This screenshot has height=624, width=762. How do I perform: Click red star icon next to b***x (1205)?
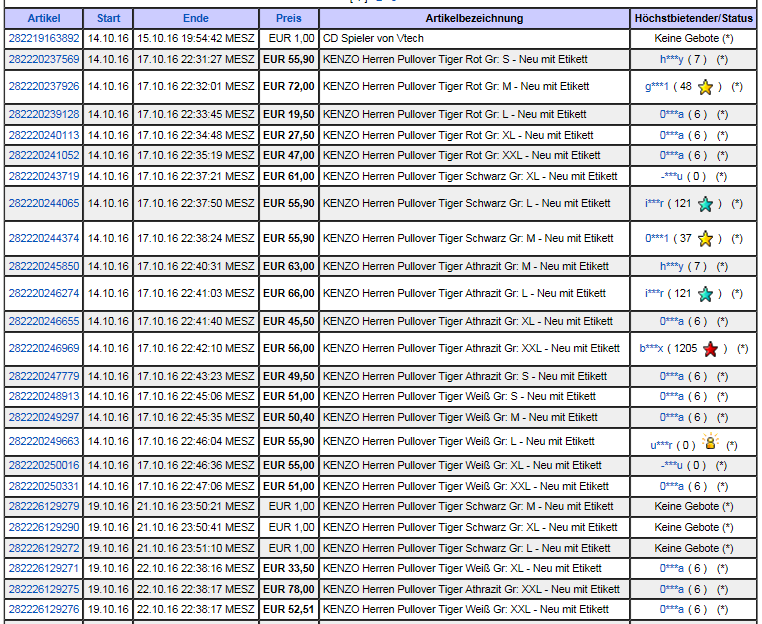710,349
